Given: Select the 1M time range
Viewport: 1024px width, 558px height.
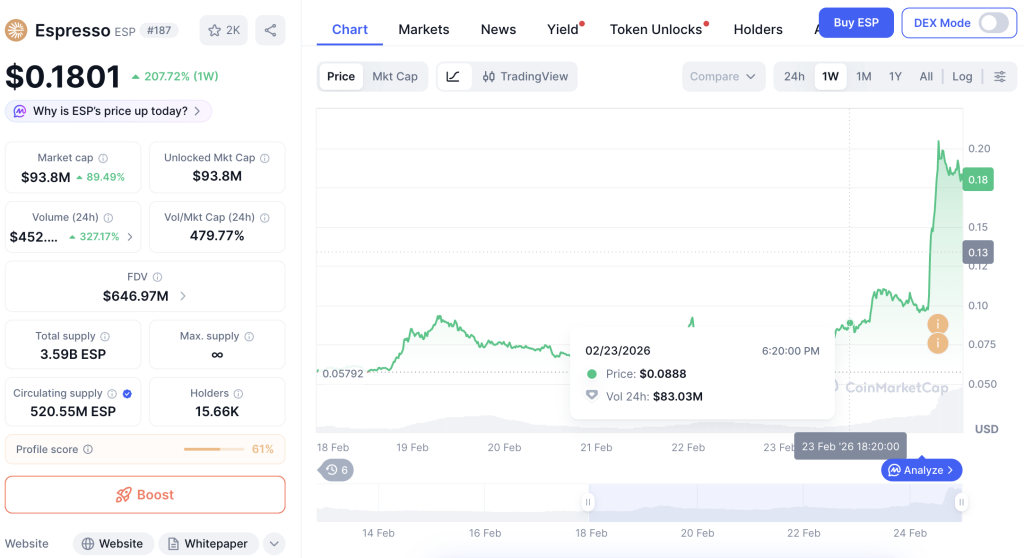Looking at the screenshot, I should 863,76.
